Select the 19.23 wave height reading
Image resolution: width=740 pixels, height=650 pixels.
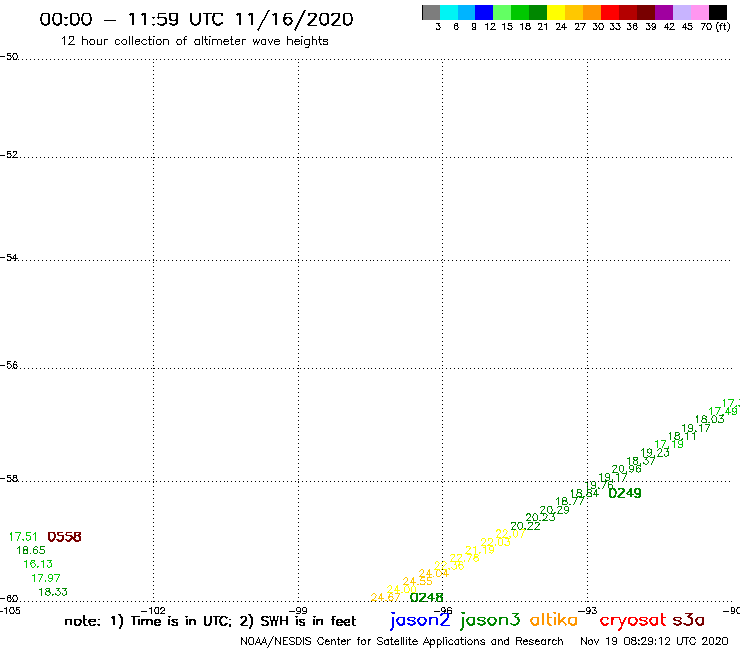(x=655, y=453)
